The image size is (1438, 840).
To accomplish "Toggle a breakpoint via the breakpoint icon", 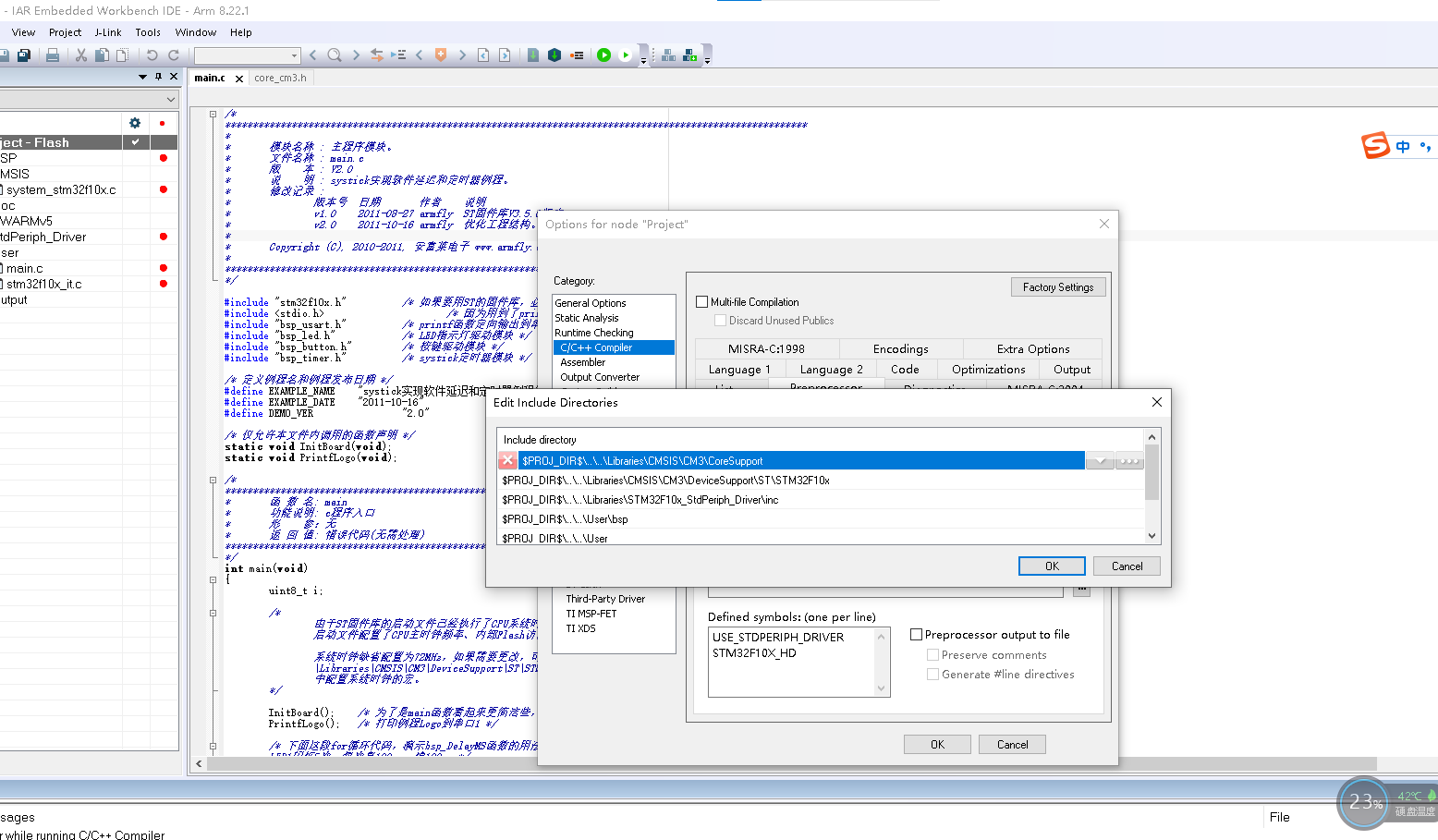I will coord(578,55).
